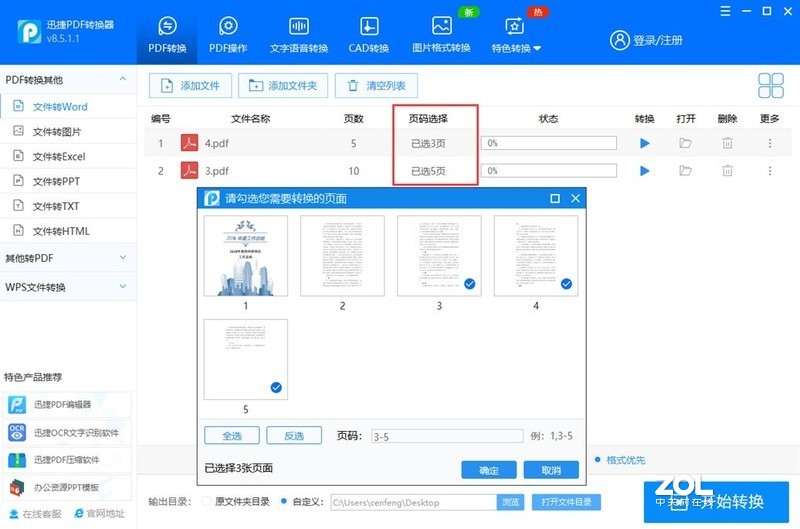Close the page selection dialog
The image size is (800, 529).
(576, 198)
